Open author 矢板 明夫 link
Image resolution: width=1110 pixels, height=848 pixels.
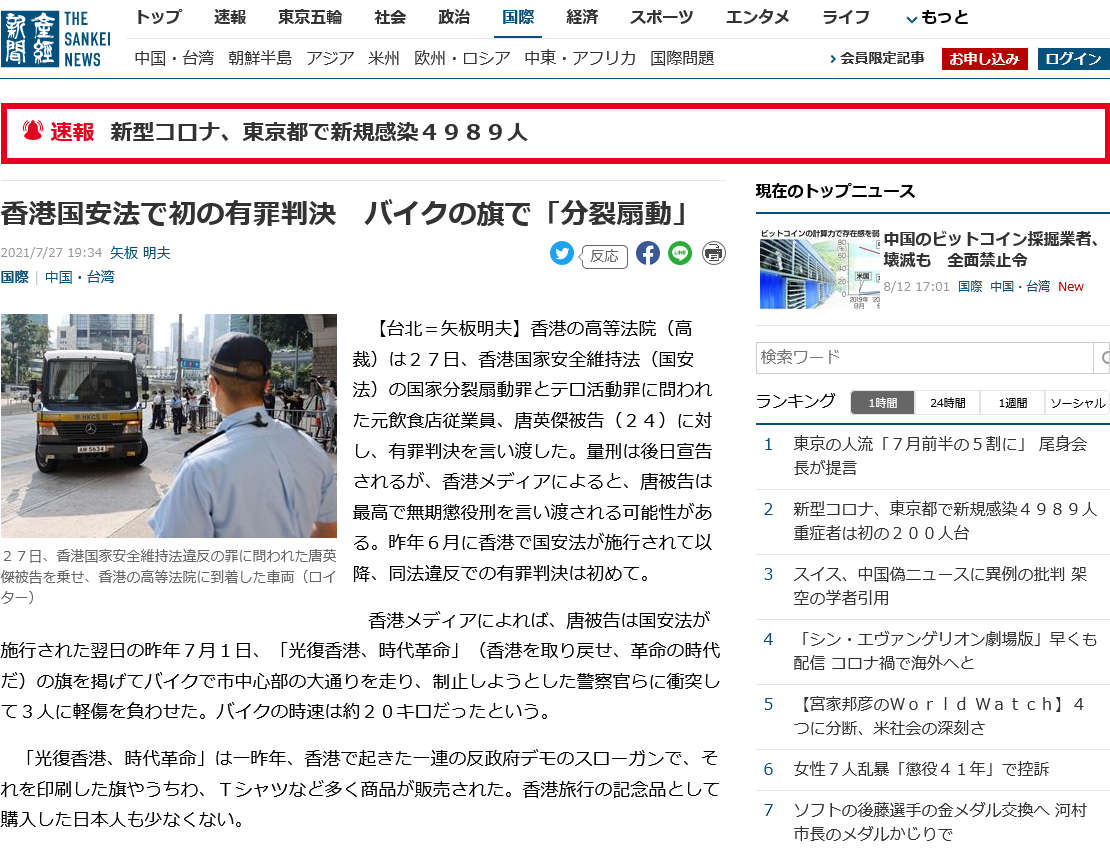pos(140,253)
